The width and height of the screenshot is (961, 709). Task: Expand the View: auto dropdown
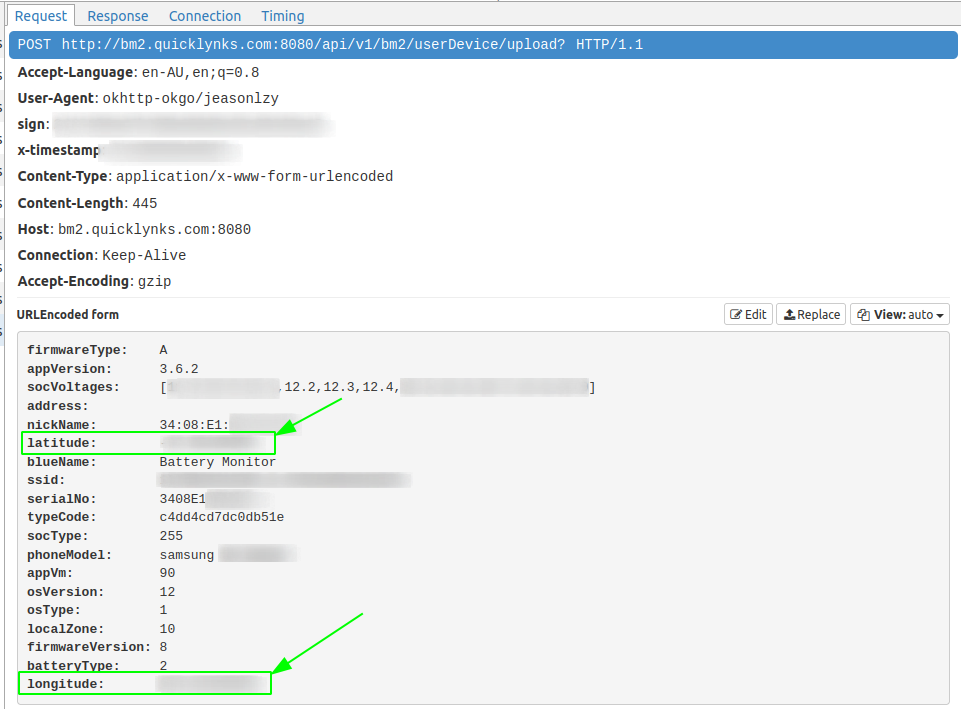point(899,314)
